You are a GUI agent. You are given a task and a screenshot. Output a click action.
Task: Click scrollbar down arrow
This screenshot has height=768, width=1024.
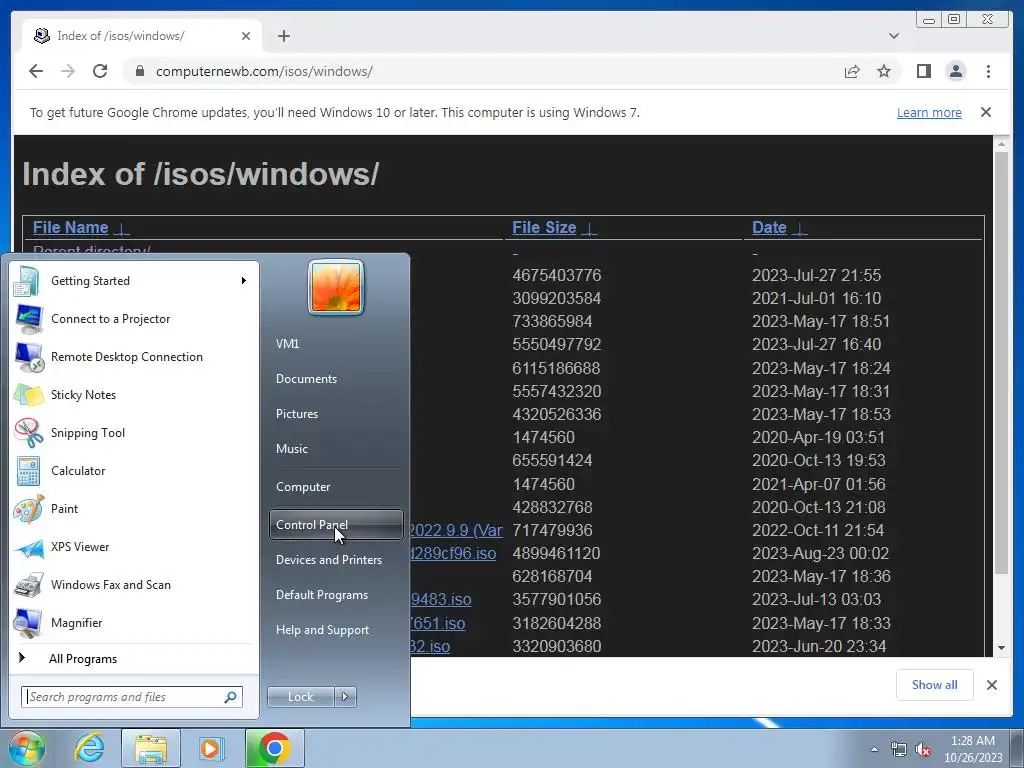(1001, 648)
